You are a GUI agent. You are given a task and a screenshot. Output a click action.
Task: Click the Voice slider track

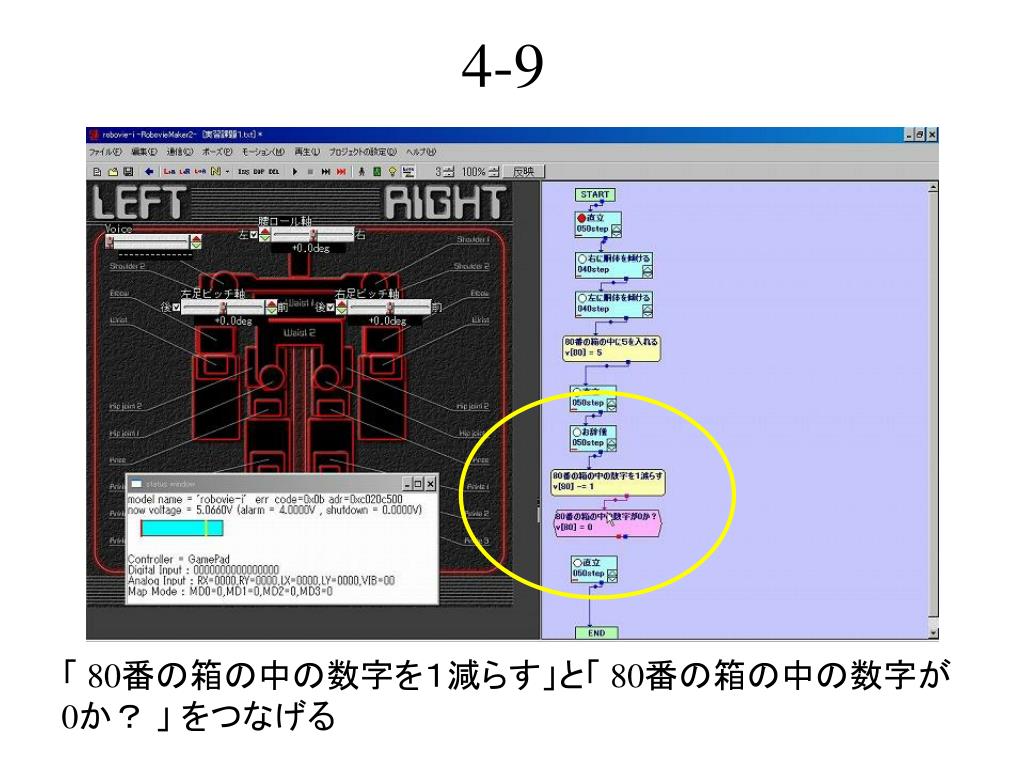pyautogui.click(x=152, y=242)
